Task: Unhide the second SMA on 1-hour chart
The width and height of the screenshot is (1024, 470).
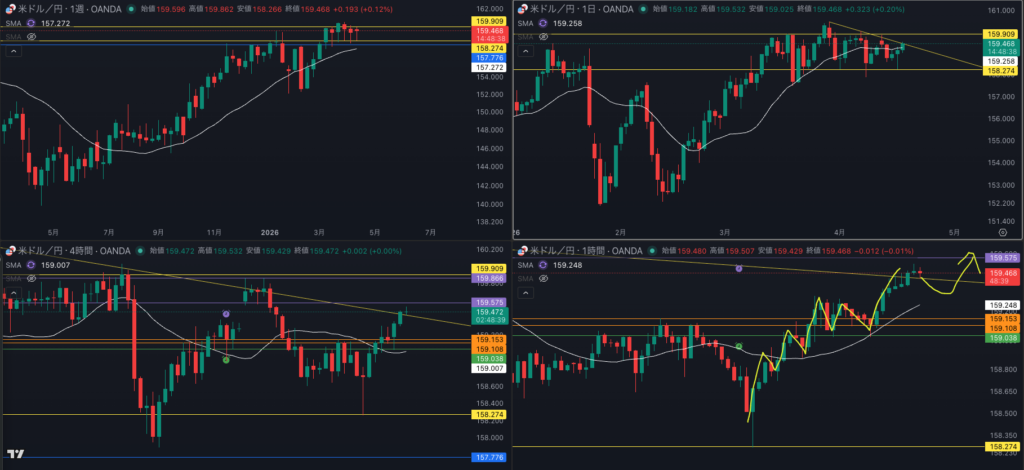Action: (x=543, y=279)
